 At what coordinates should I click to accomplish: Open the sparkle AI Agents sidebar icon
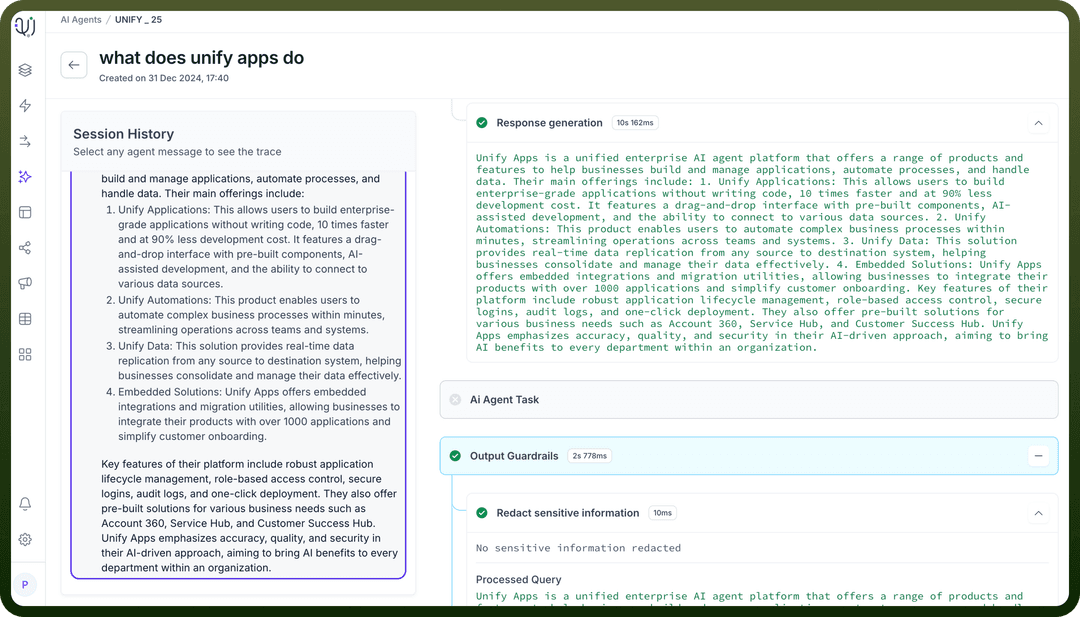pos(25,177)
